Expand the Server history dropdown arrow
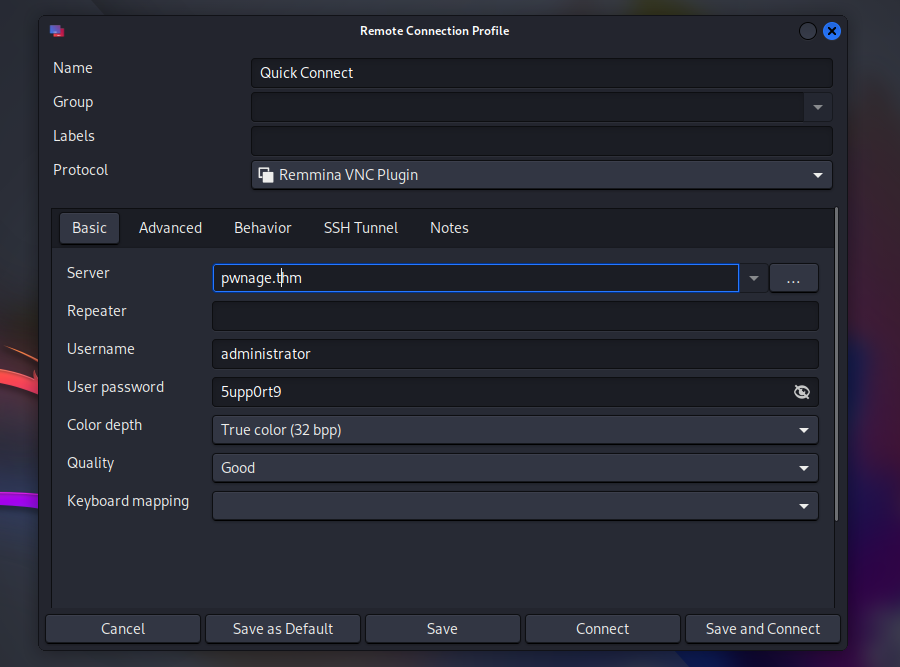900x667 pixels. click(x=753, y=278)
